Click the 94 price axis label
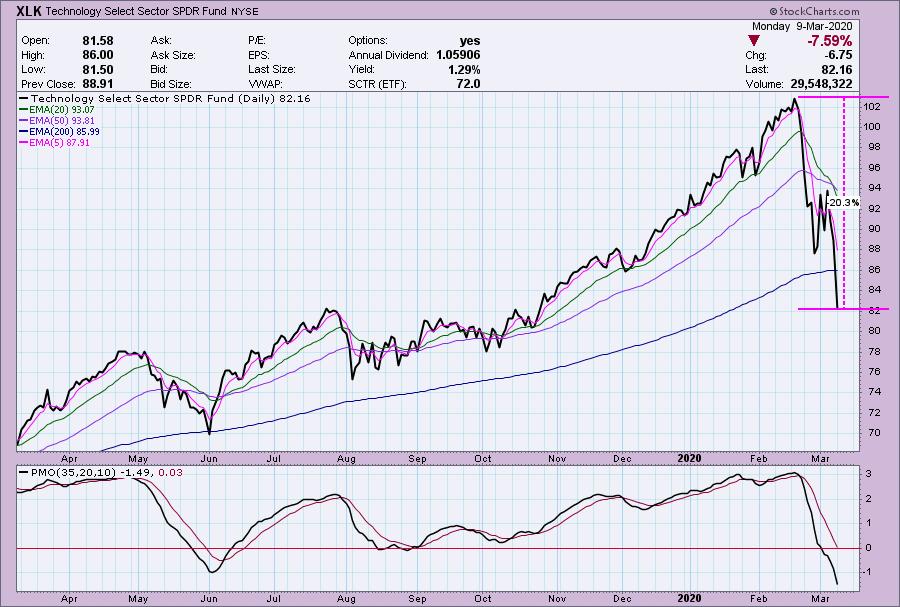The image size is (900, 607). coord(873,188)
